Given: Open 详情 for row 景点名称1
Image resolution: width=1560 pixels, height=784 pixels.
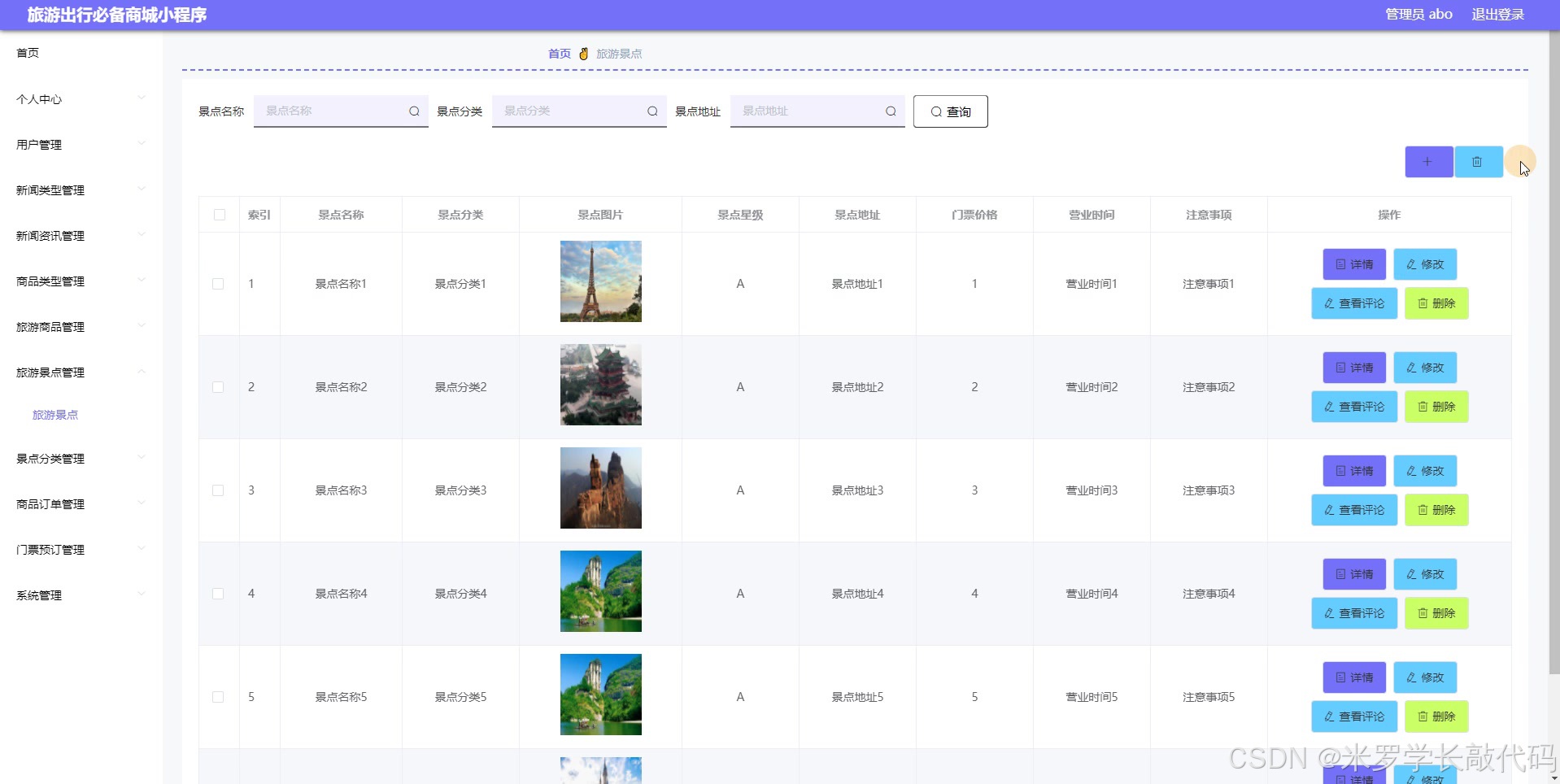Looking at the screenshot, I should point(1354,264).
